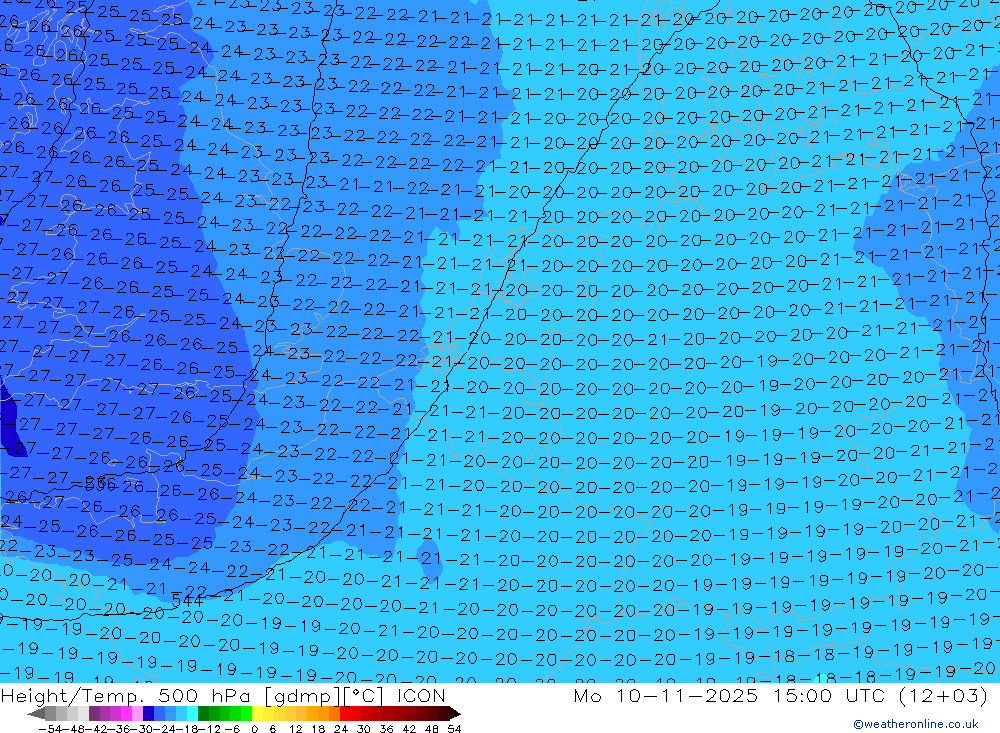This screenshot has height=733, width=1000.
Task: Click the '-6' legend scale value
Action: coord(232,729)
